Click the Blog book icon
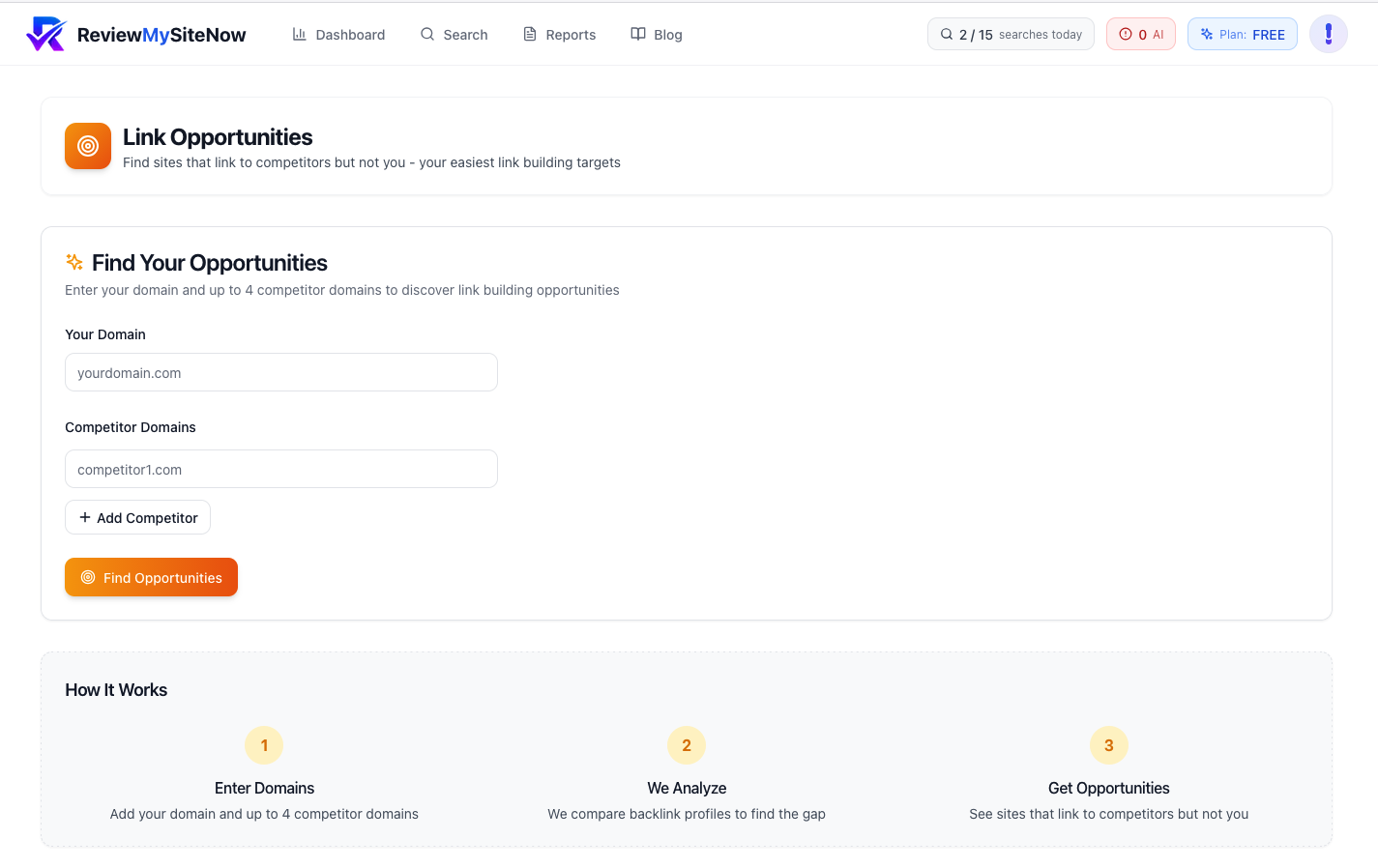Viewport: 1378px width, 868px height. click(637, 34)
